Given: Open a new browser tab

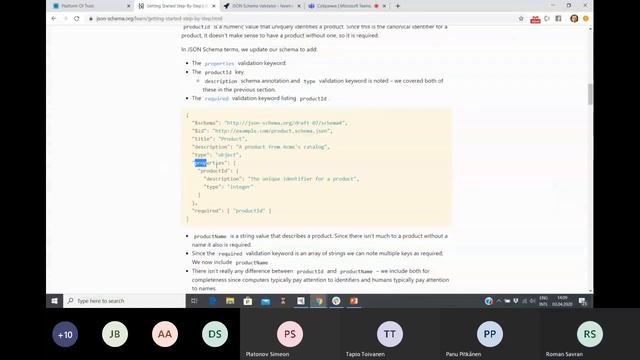Looking at the screenshot, I should point(398,6).
